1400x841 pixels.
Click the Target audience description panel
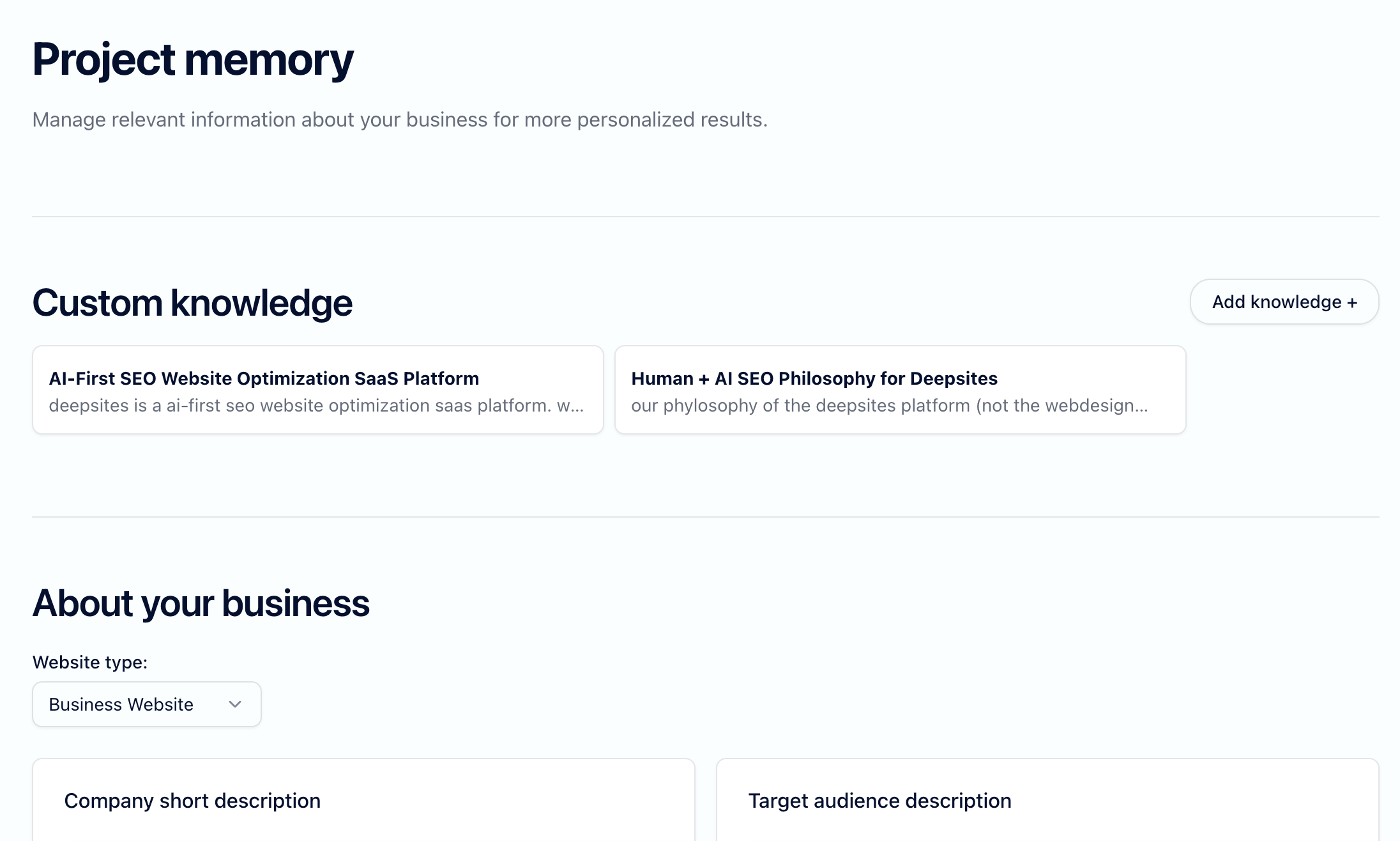[x=1047, y=800]
